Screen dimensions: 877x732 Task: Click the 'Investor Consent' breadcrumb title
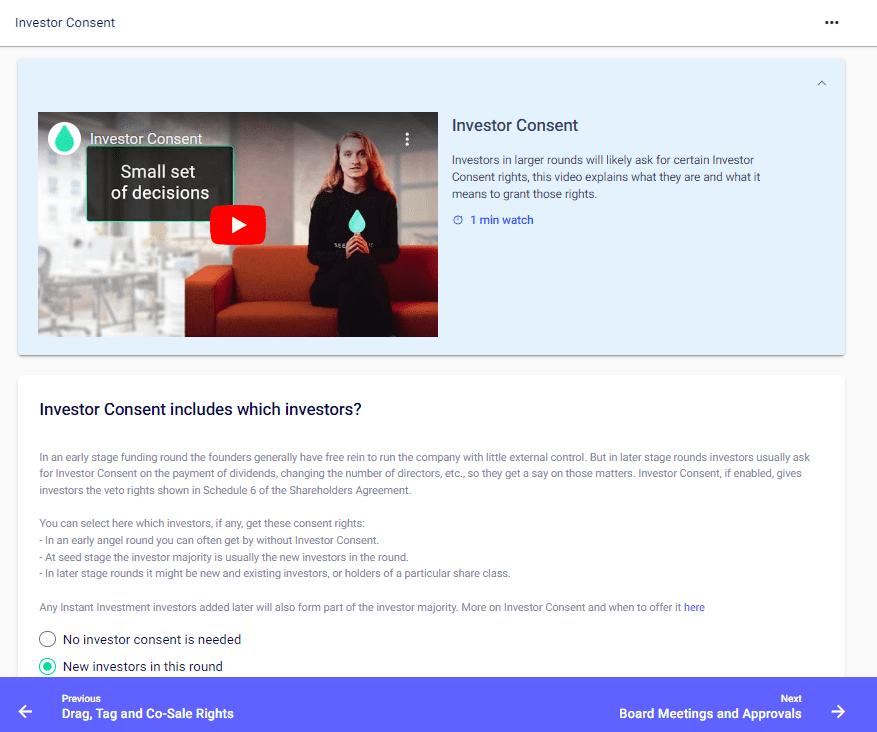[x=64, y=22]
